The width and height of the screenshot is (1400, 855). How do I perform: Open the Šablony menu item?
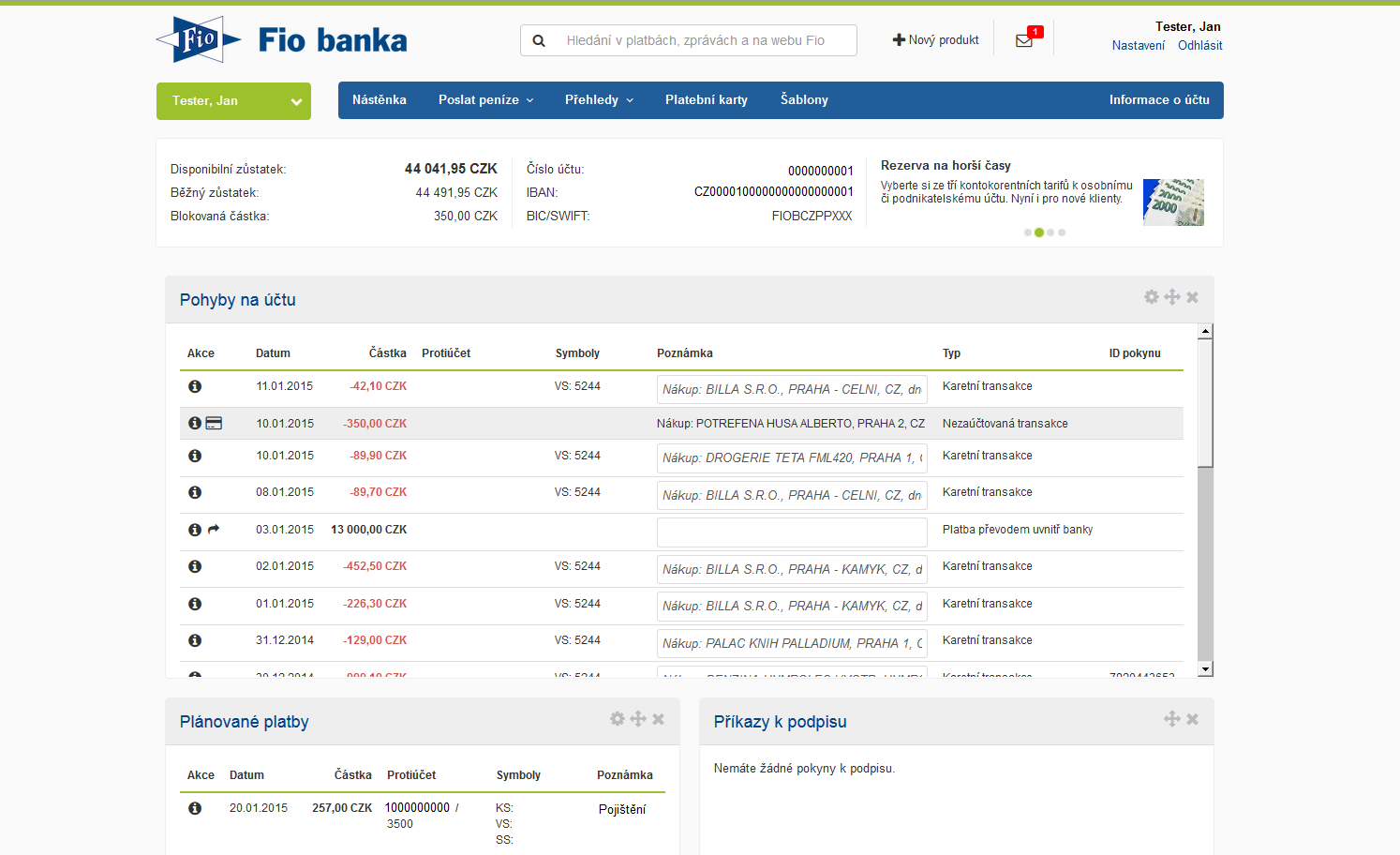pyautogui.click(x=804, y=100)
